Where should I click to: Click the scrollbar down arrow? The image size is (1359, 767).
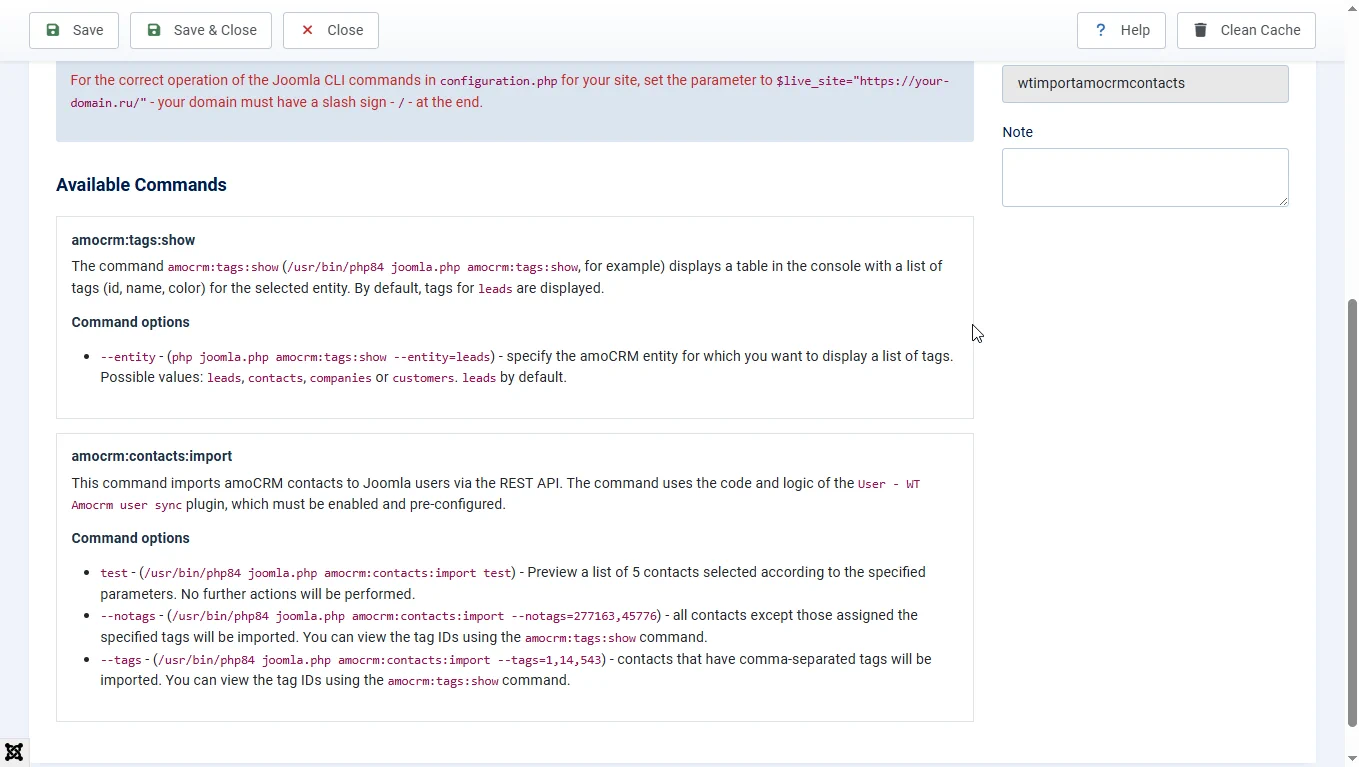tap(1352, 759)
